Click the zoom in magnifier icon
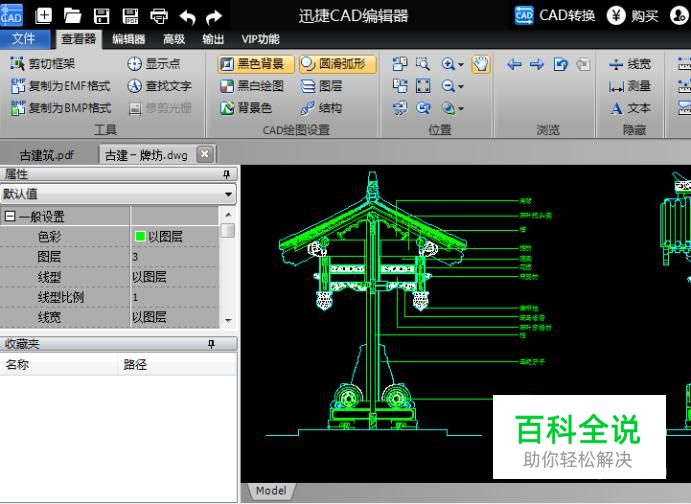This screenshot has width=691, height=504. pos(449,64)
